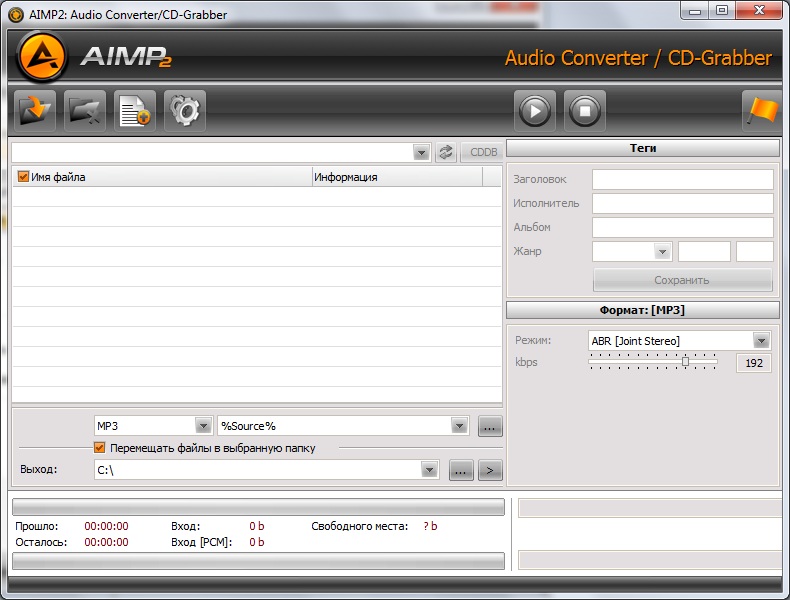This screenshot has height=600, width=790.
Task: Click the kbps bitrate slider handle
Action: tap(685, 361)
